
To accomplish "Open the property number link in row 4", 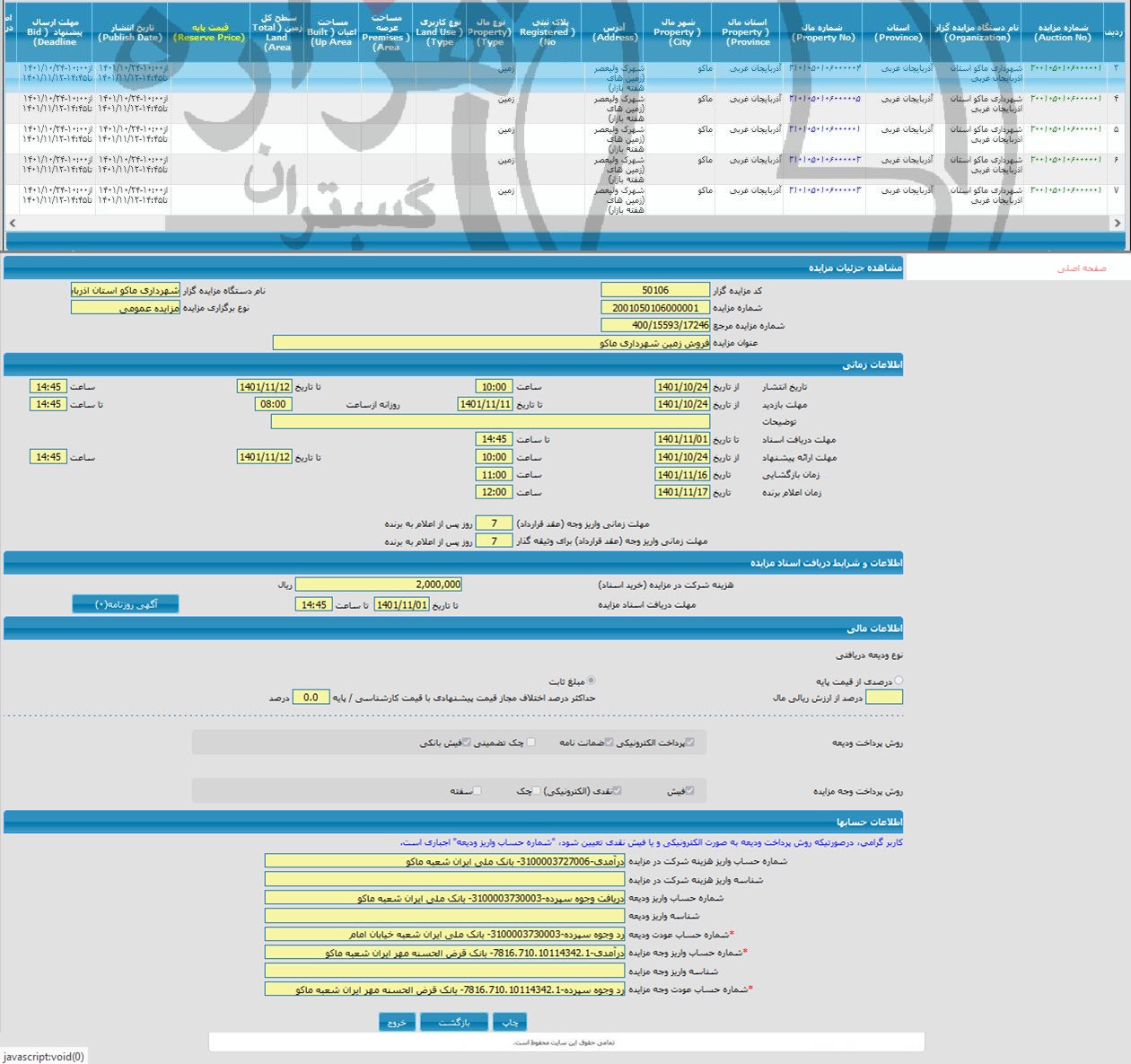I will coord(824,99).
